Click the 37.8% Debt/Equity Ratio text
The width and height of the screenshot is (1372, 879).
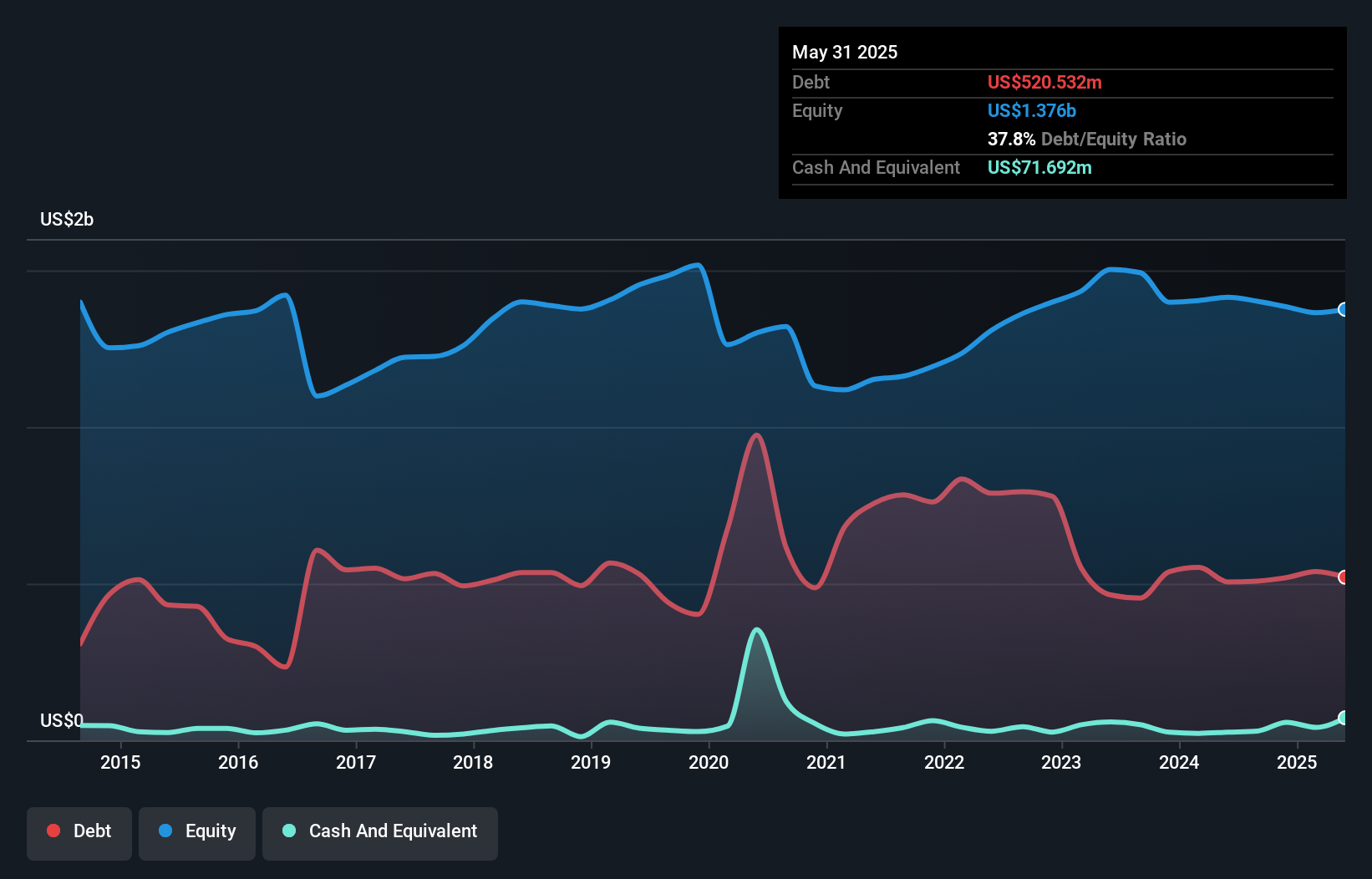pos(1087,139)
